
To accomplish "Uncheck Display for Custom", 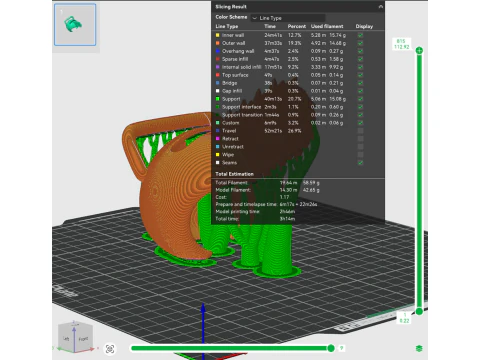I will click(360, 123).
